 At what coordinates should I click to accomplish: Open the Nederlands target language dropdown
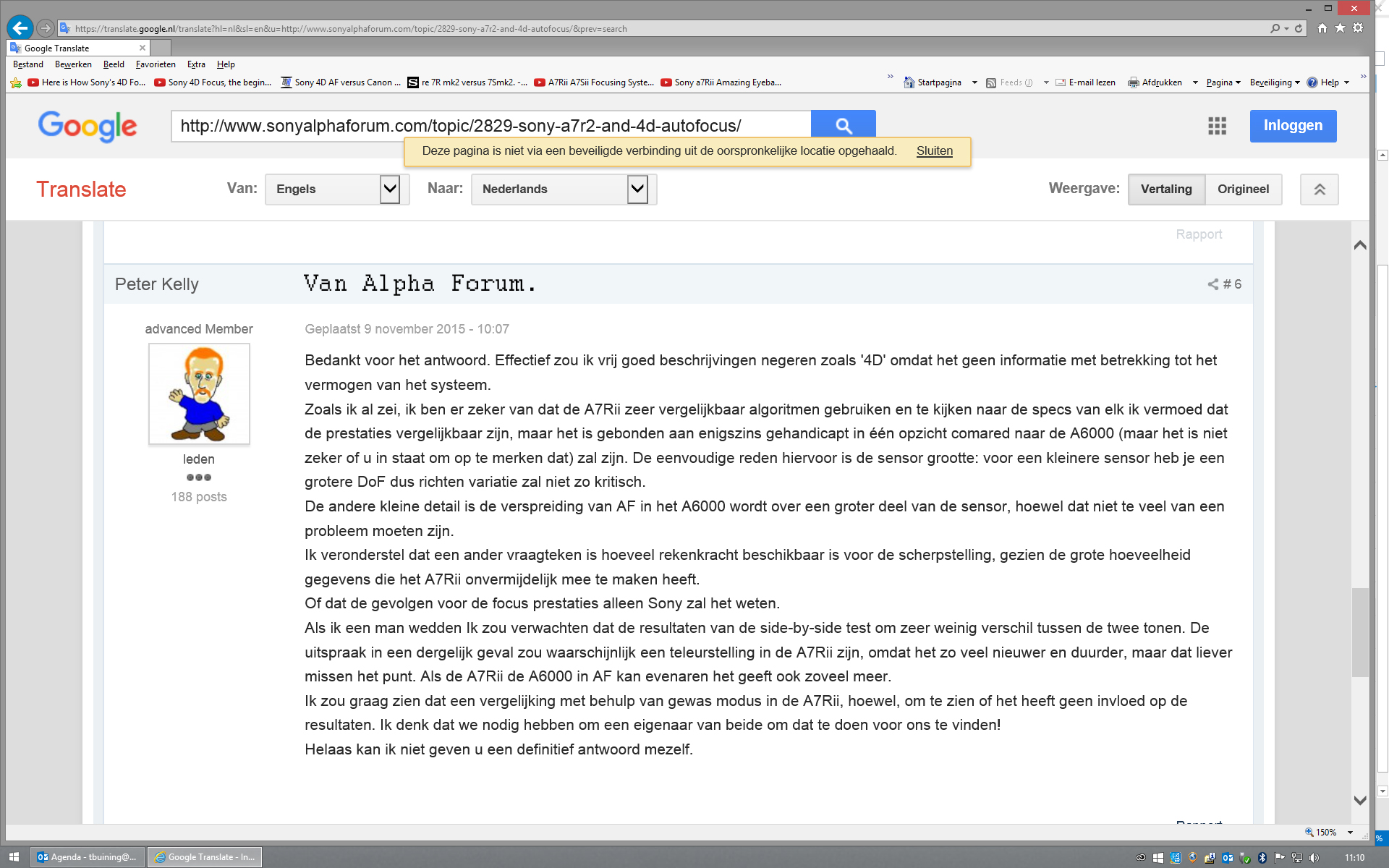point(637,189)
